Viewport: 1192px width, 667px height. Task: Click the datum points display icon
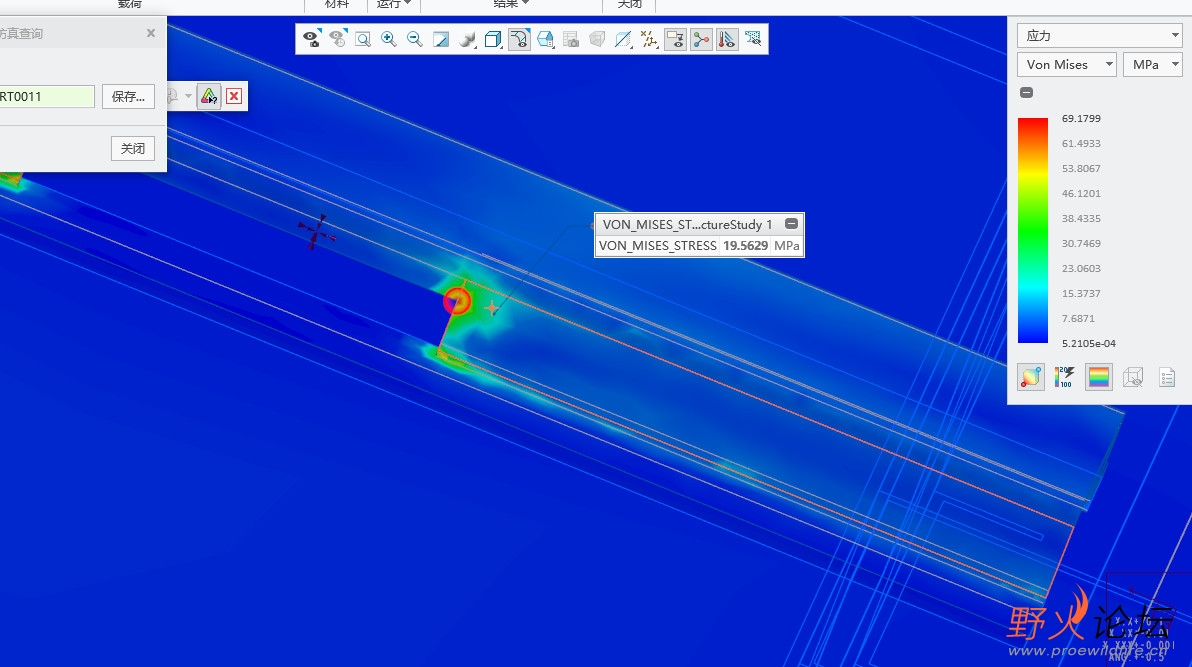(649, 39)
